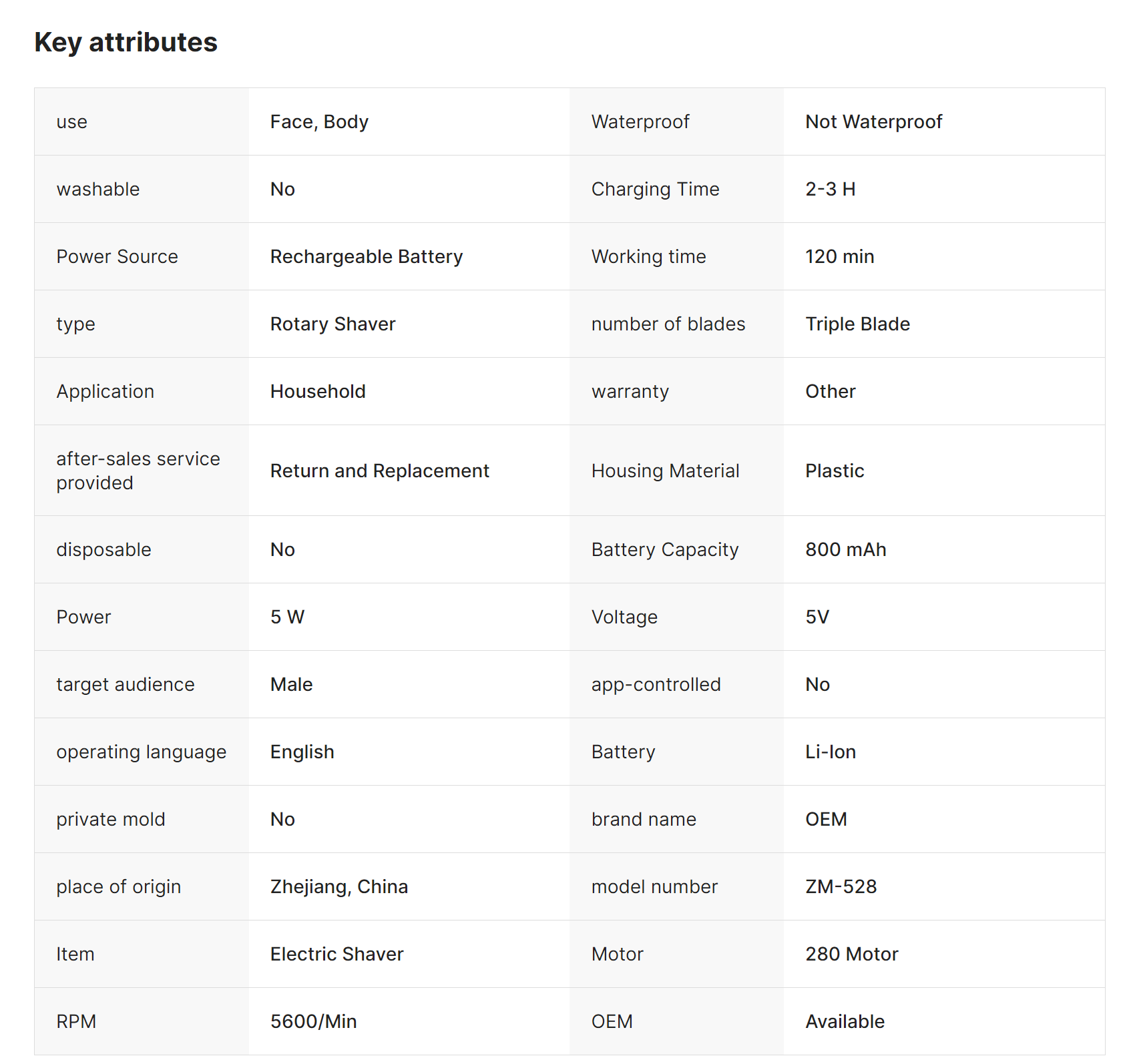Select the Triple Blade value
1131x1064 pixels.
857,324
